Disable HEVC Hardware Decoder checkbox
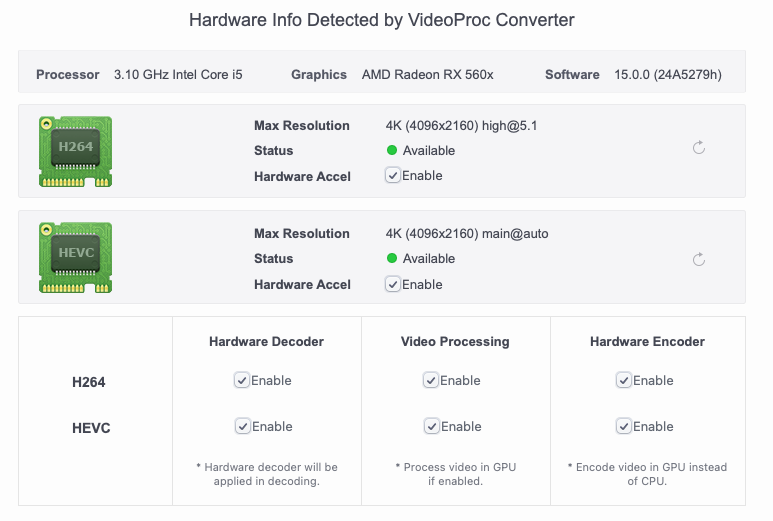Viewport: 773px width, 521px height. (243, 426)
